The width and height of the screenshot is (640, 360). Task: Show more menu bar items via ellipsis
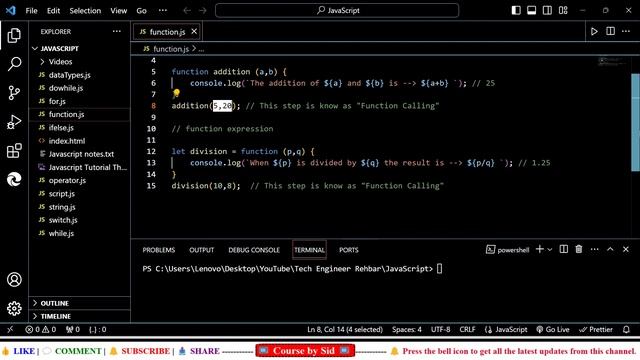[x=163, y=11]
